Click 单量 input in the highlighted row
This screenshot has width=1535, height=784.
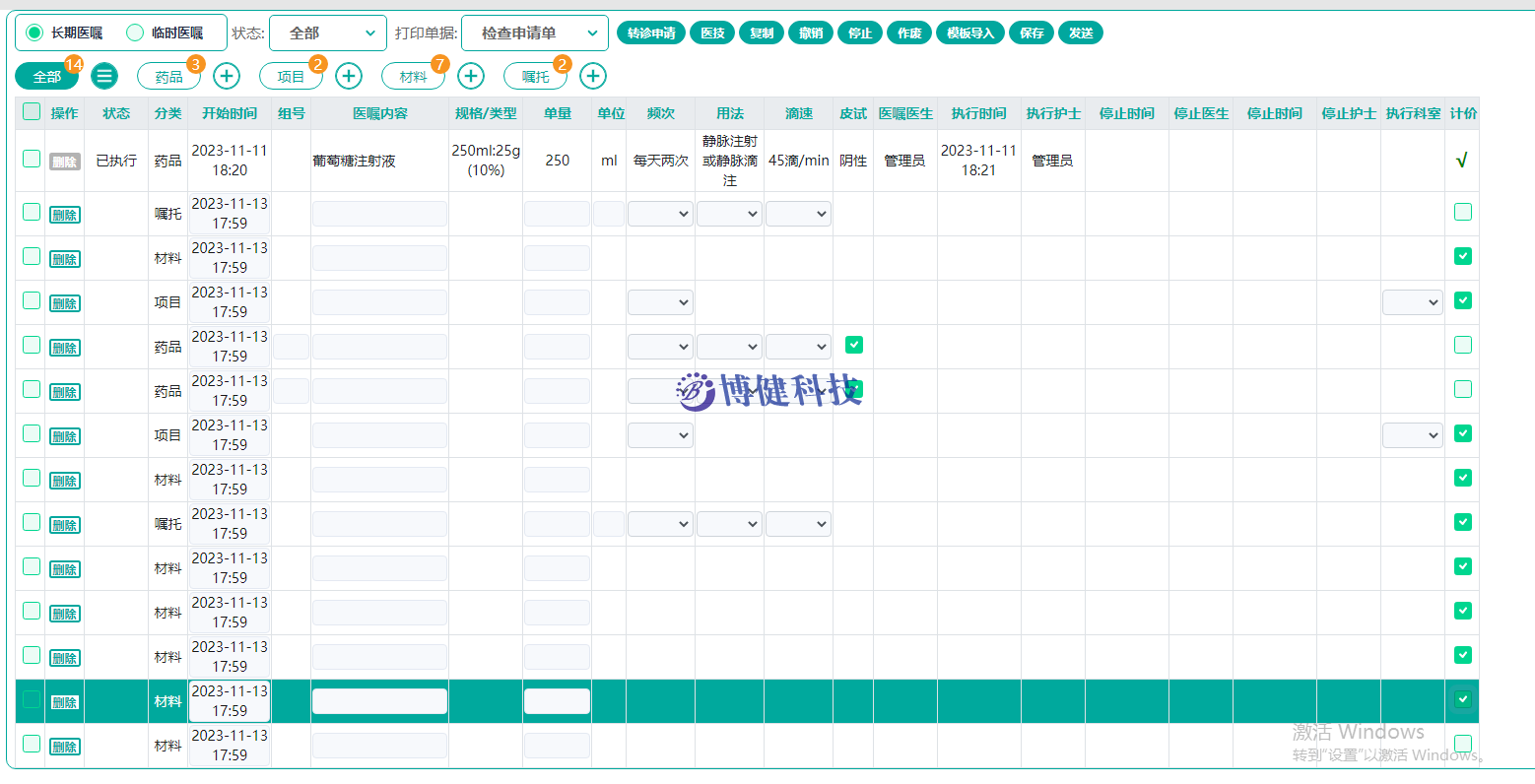[557, 701]
